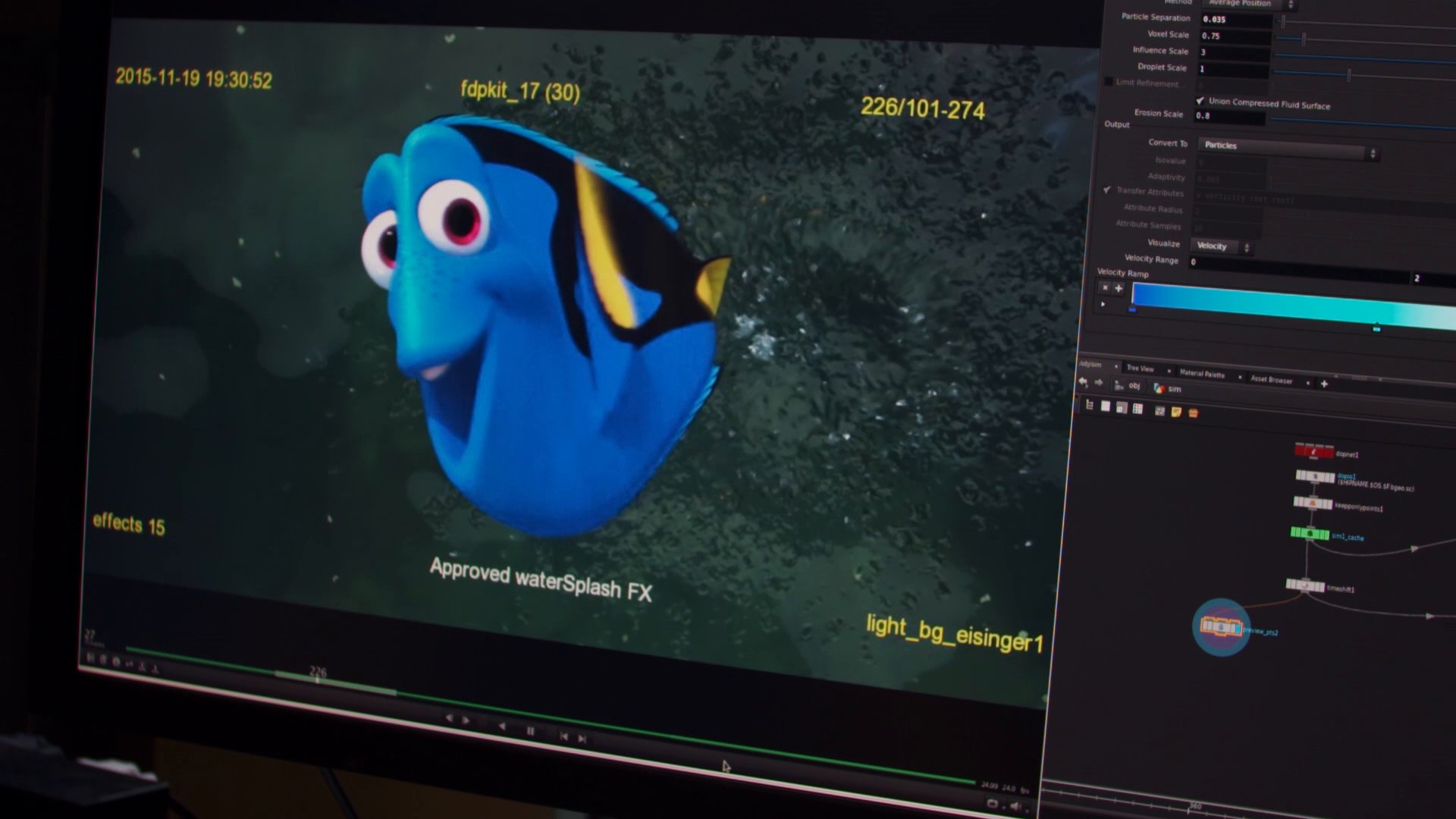Select the timeshift1 node

1305,585
